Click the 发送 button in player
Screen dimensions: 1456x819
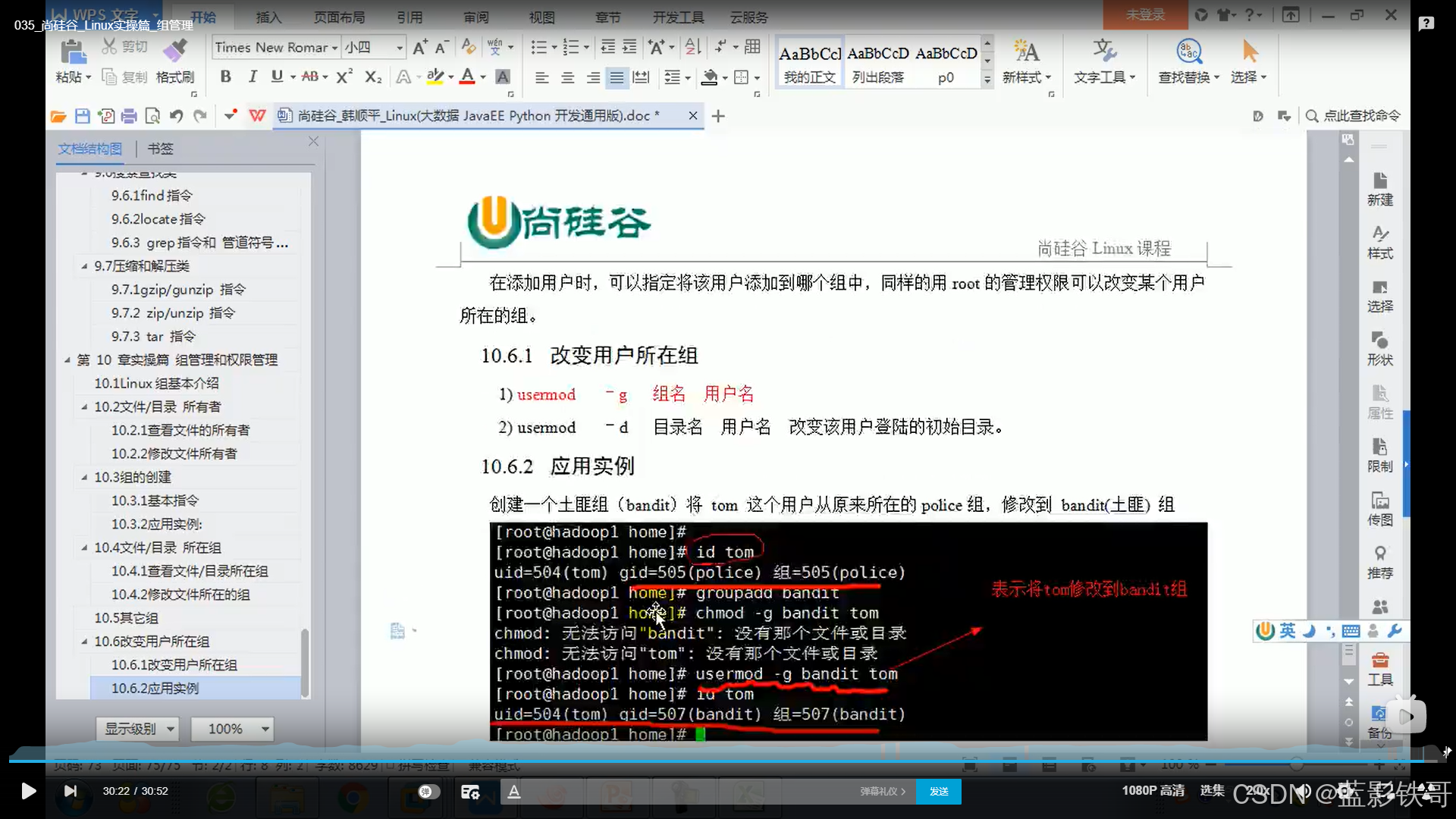[x=939, y=792]
